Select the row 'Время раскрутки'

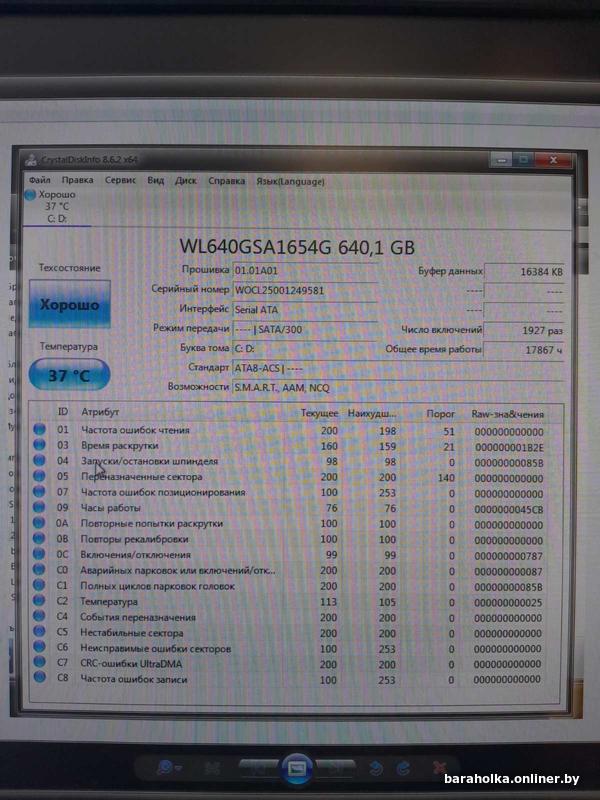coord(296,446)
